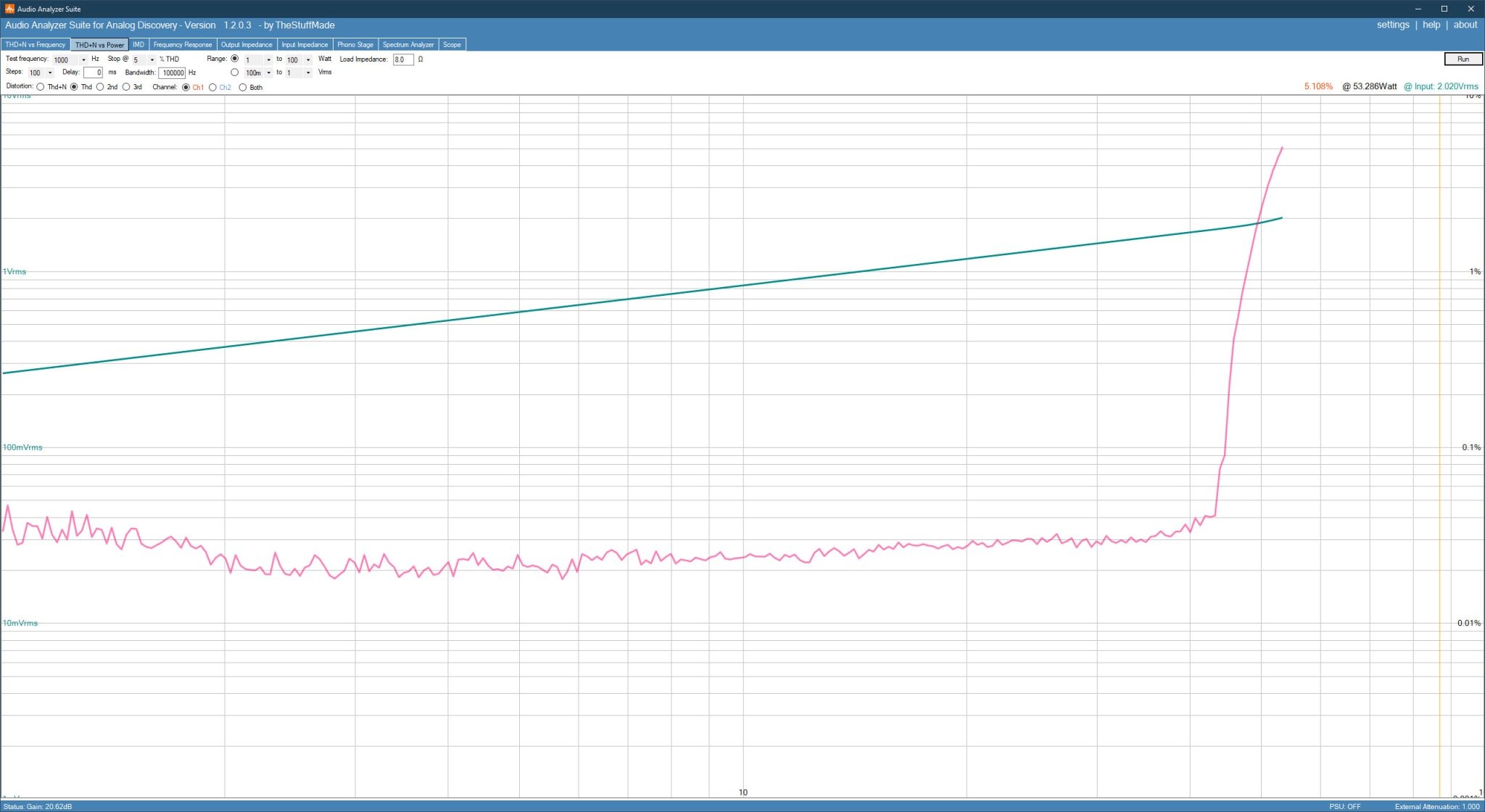
Task: Click the PSU: OFF status text
Action: 1345,807
